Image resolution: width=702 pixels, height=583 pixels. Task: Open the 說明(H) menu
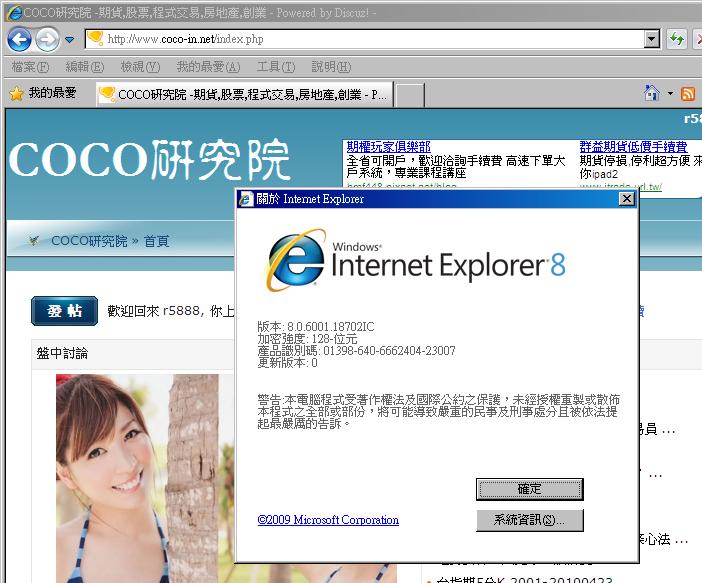[x=331, y=67]
